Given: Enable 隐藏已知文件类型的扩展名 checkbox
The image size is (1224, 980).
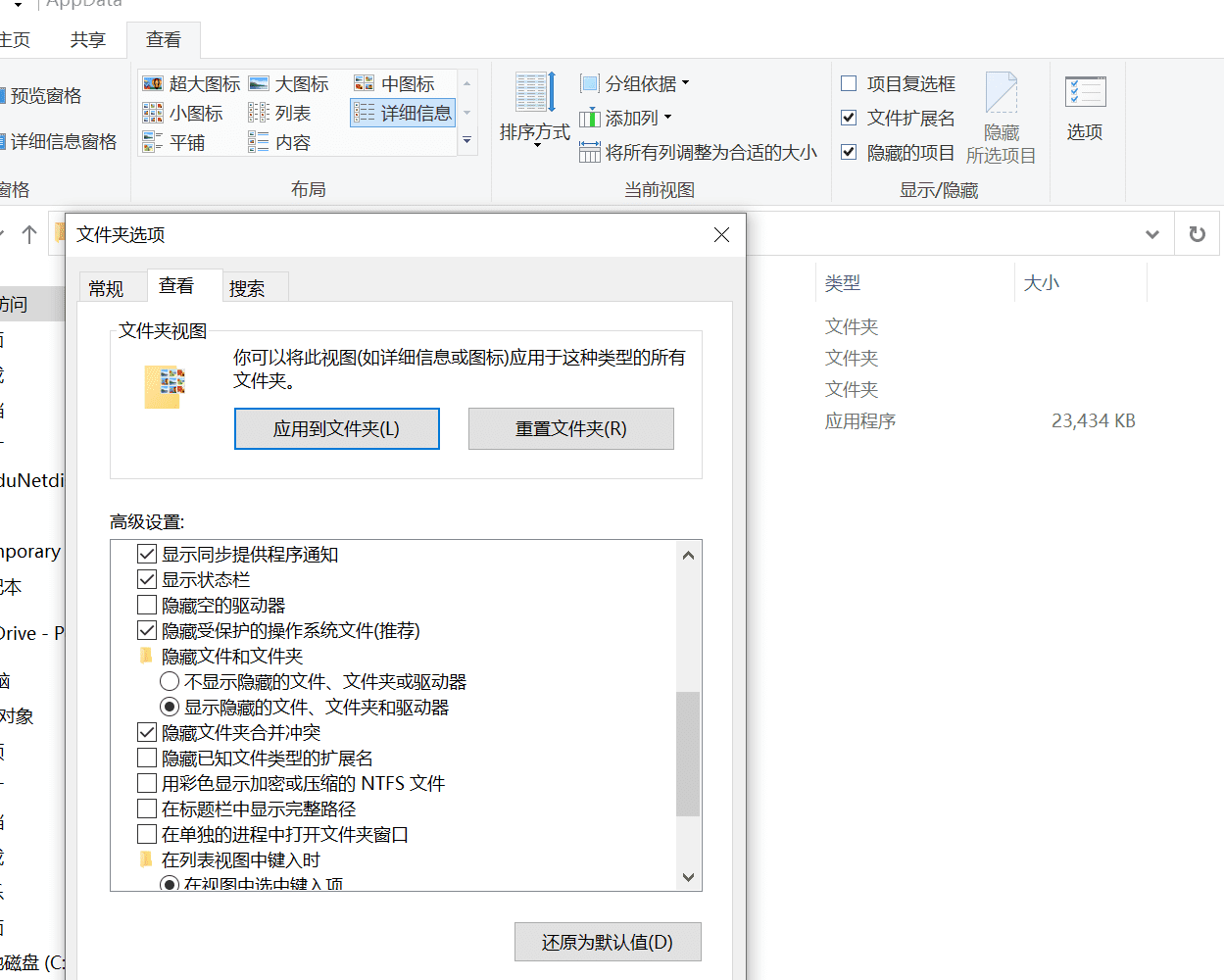Looking at the screenshot, I should coord(147,758).
